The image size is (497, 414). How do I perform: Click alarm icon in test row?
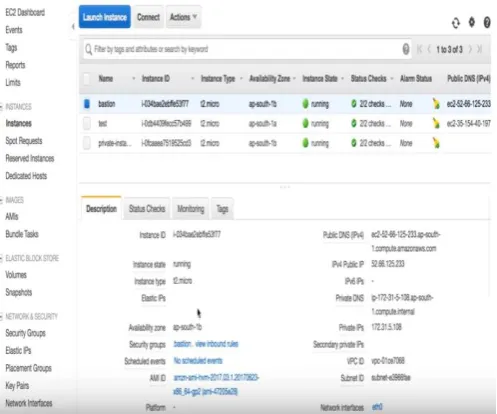point(436,123)
